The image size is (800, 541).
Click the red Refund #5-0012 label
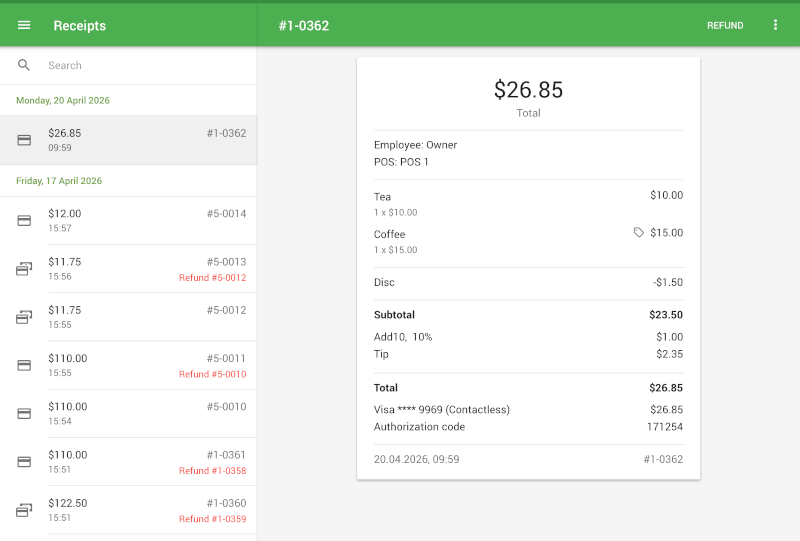(x=212, y=278)
